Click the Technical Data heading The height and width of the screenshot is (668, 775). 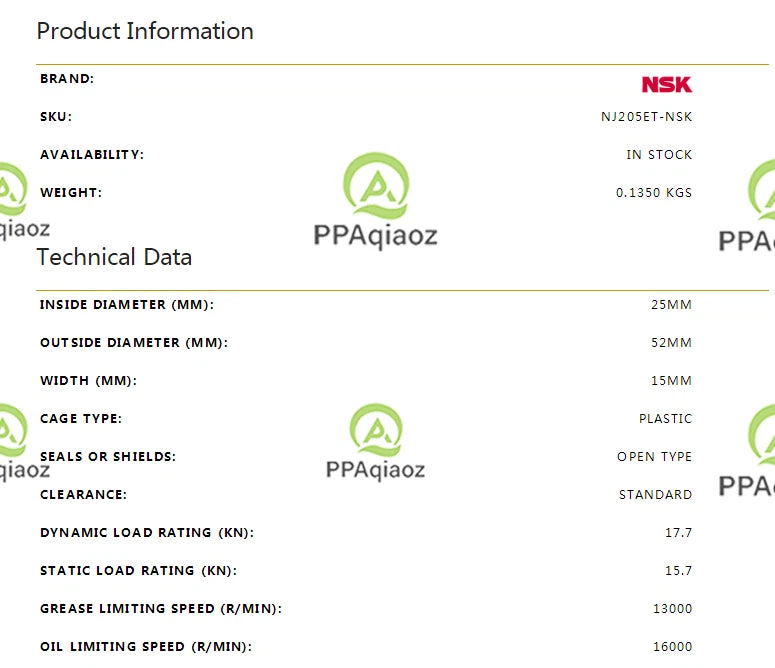(x=114, y=257)
